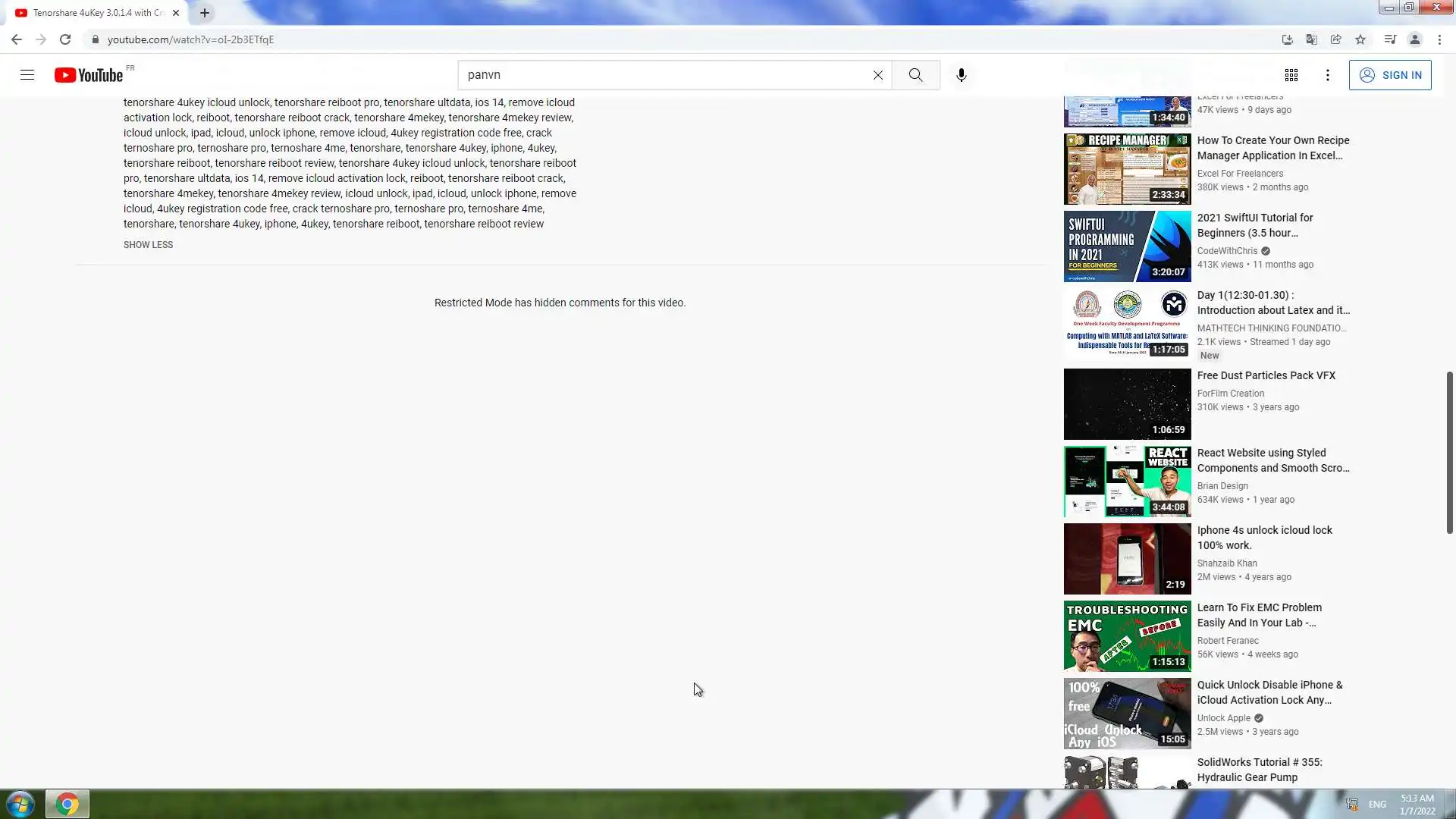Open the Windows Start button

20,804
